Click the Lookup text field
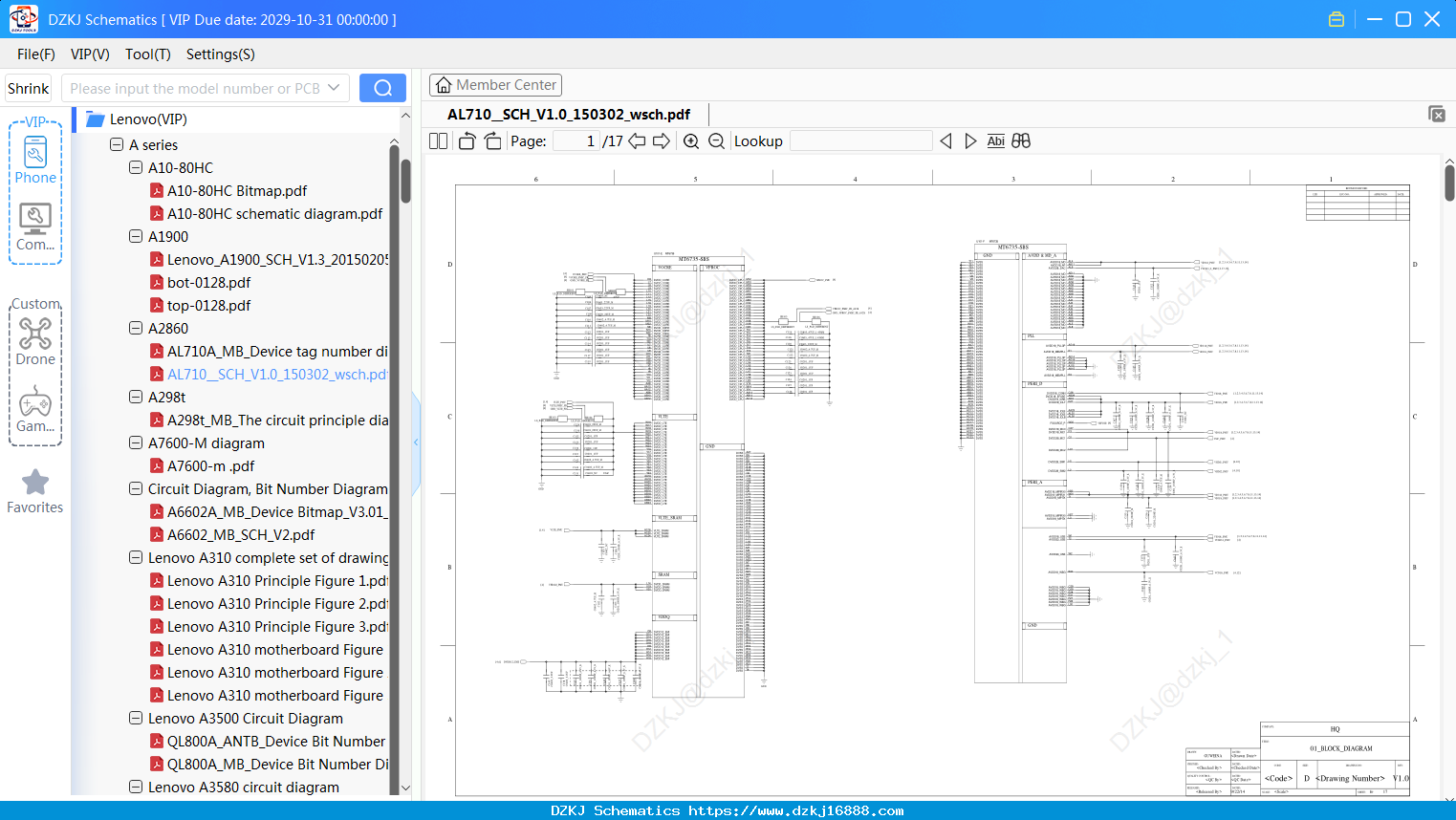 click(x=860, y=141)
